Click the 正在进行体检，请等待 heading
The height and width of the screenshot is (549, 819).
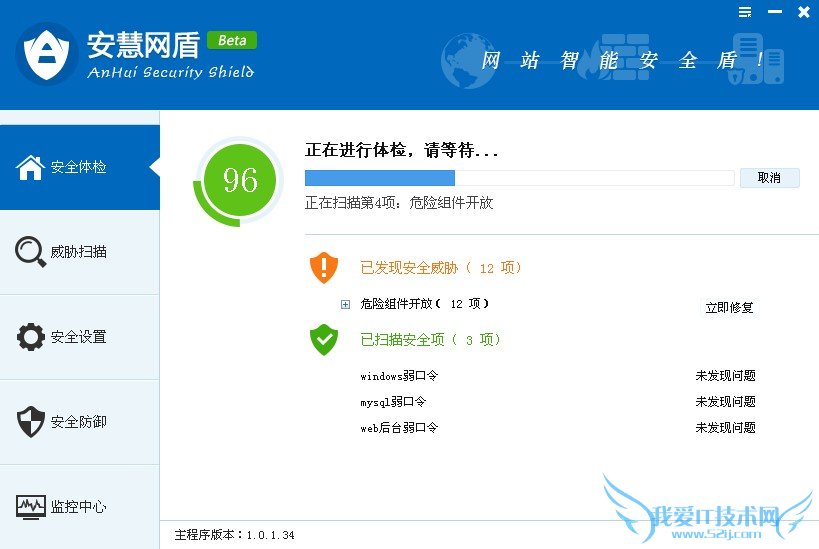(401, 150)
